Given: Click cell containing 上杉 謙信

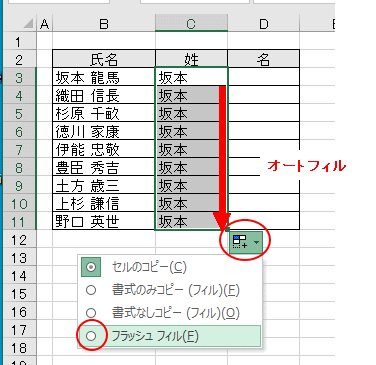Looking at the screenshot, I should 104,203.
